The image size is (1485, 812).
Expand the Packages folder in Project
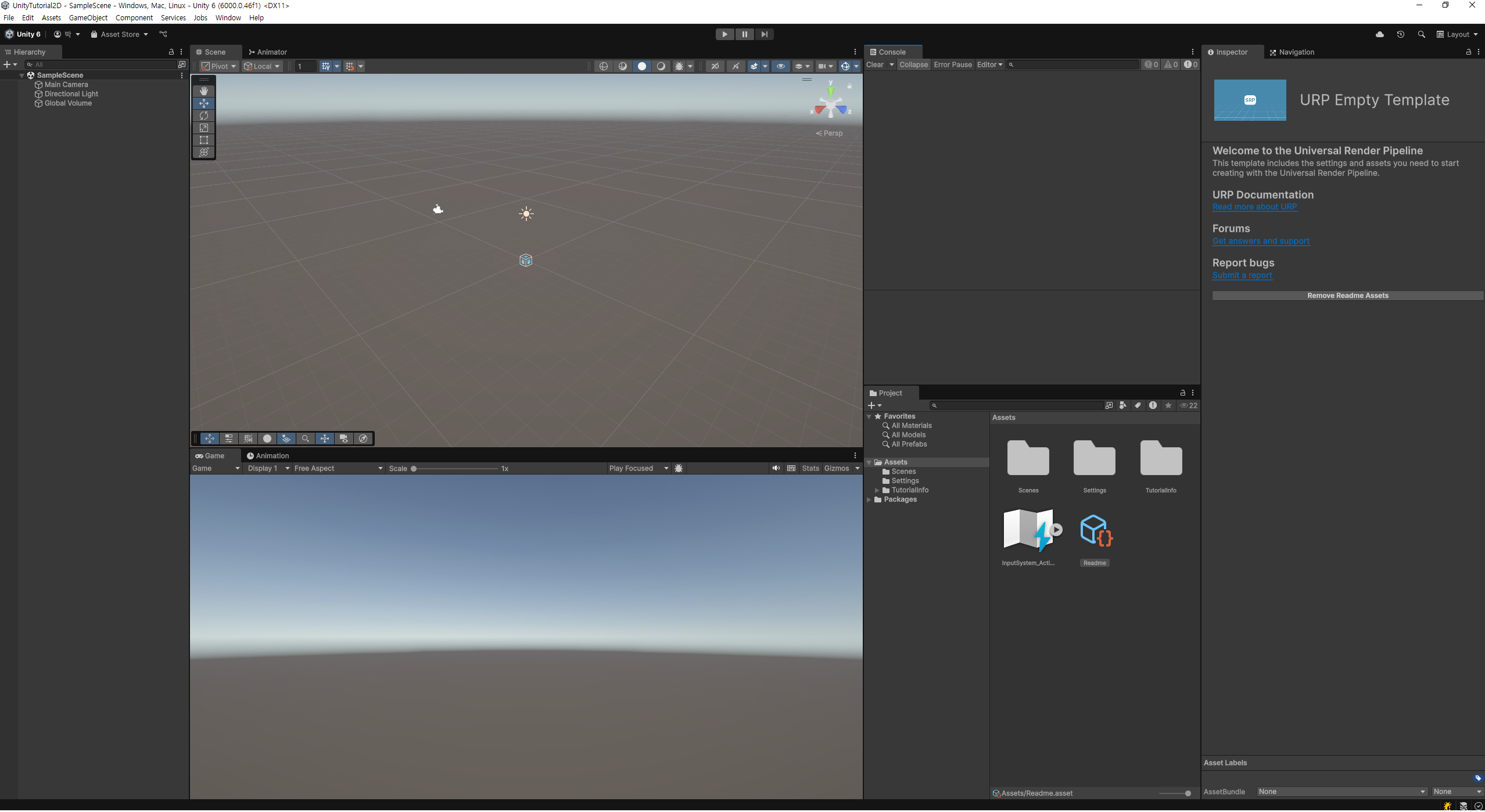tap(869, 500)
